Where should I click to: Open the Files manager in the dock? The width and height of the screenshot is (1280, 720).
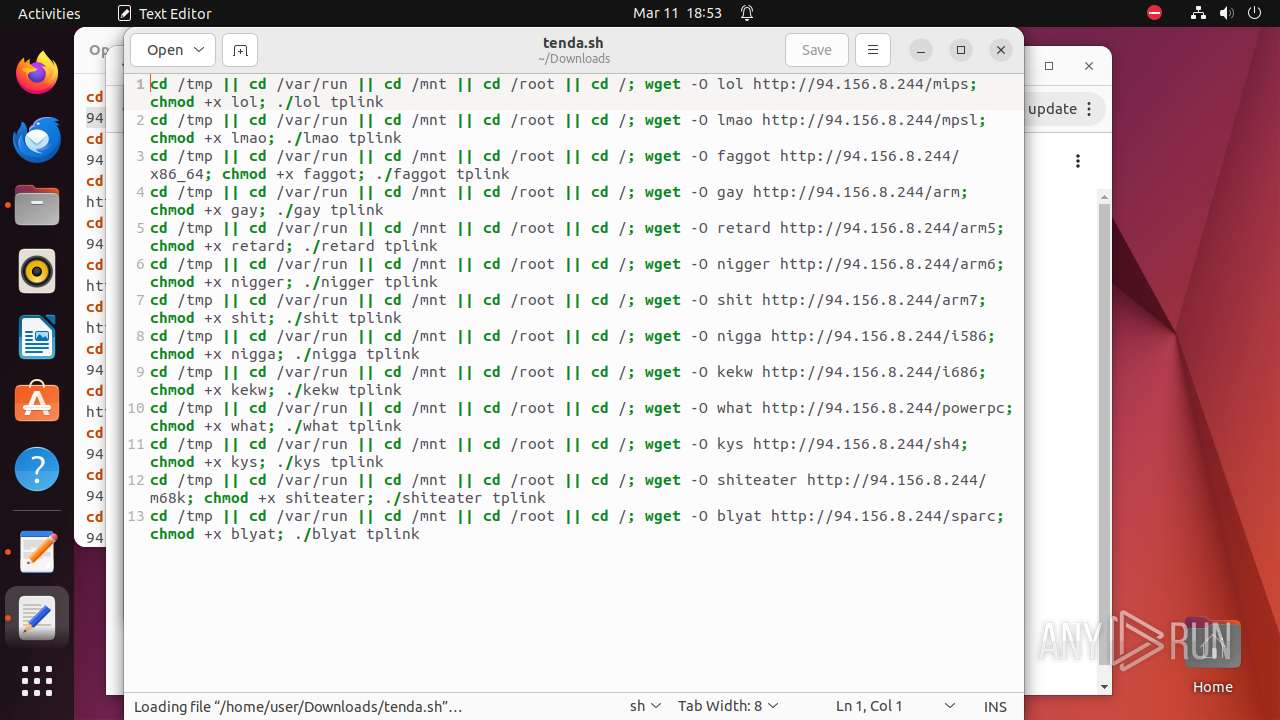pyautogui.click(x=37, y=205)
